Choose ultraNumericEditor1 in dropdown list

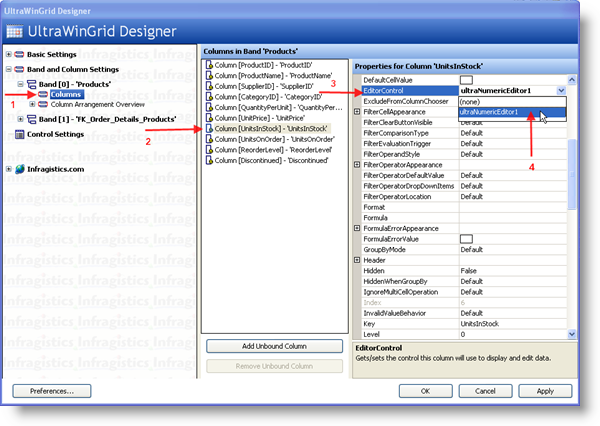coord(512,112)
